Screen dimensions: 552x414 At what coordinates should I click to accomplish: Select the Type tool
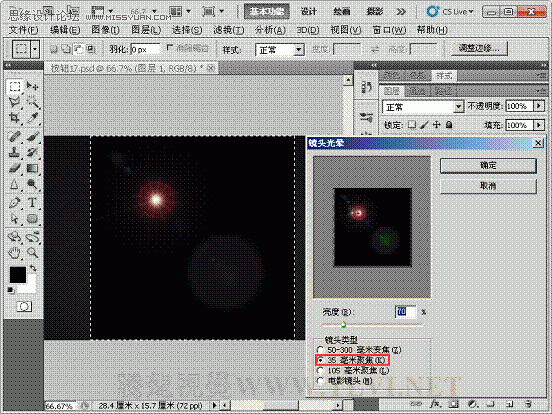(x=32, y=203)
